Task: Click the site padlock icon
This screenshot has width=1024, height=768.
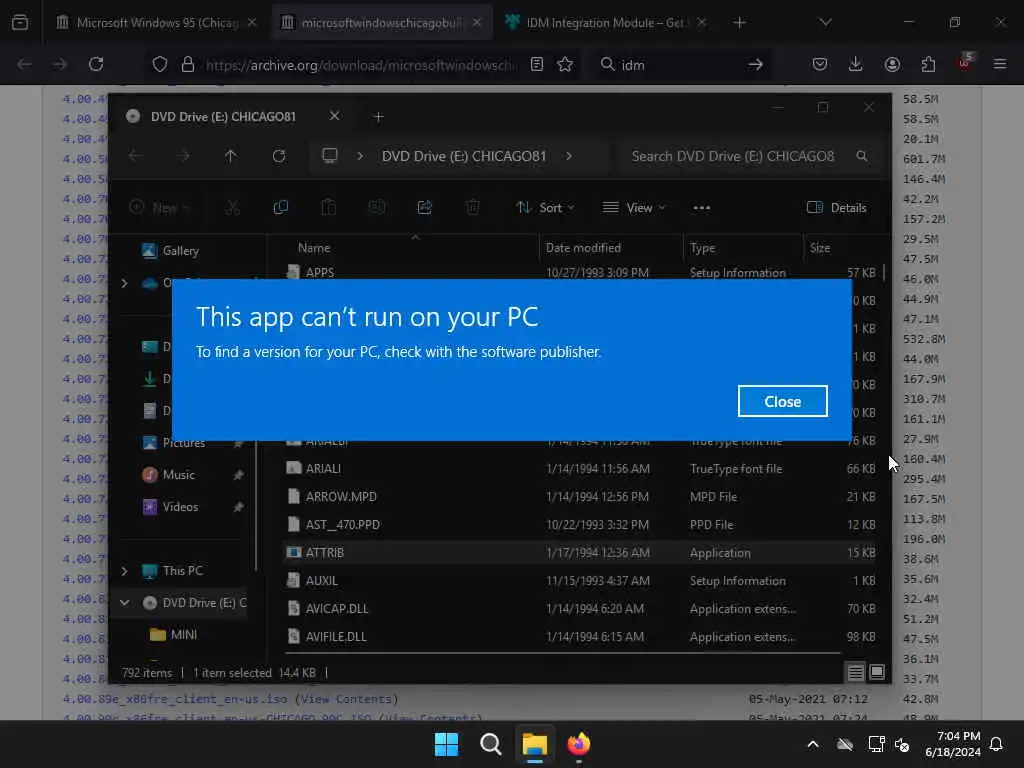Action: (188, 64)
